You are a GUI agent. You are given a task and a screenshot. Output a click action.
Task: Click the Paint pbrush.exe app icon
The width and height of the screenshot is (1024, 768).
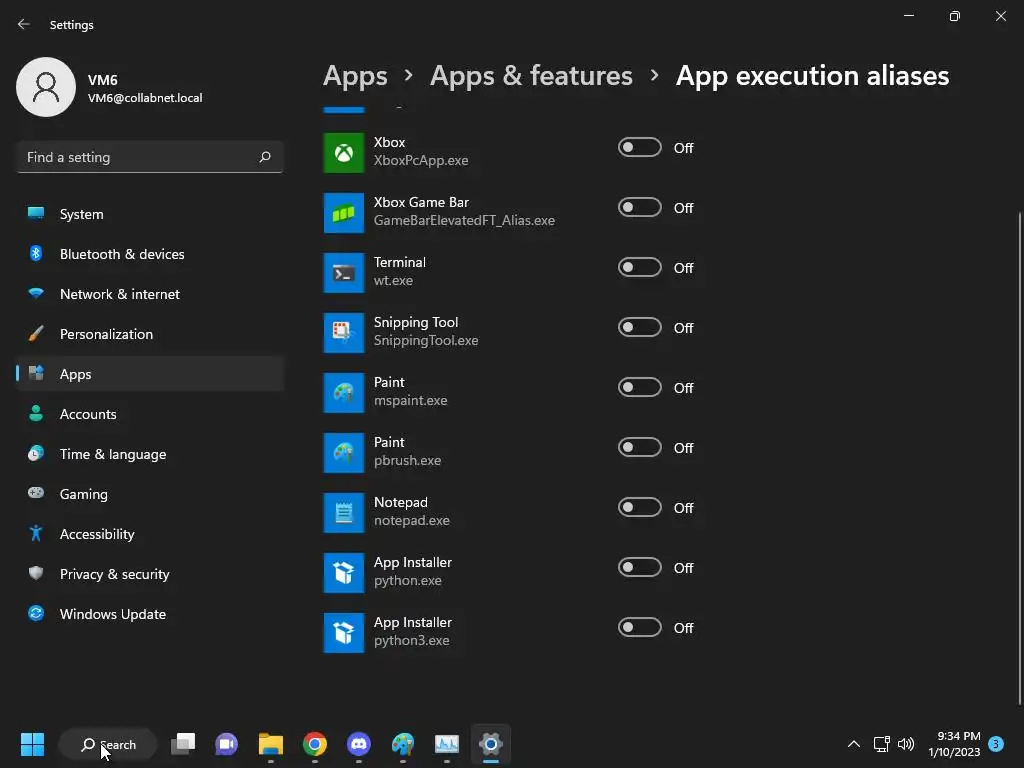coord(344,453)
